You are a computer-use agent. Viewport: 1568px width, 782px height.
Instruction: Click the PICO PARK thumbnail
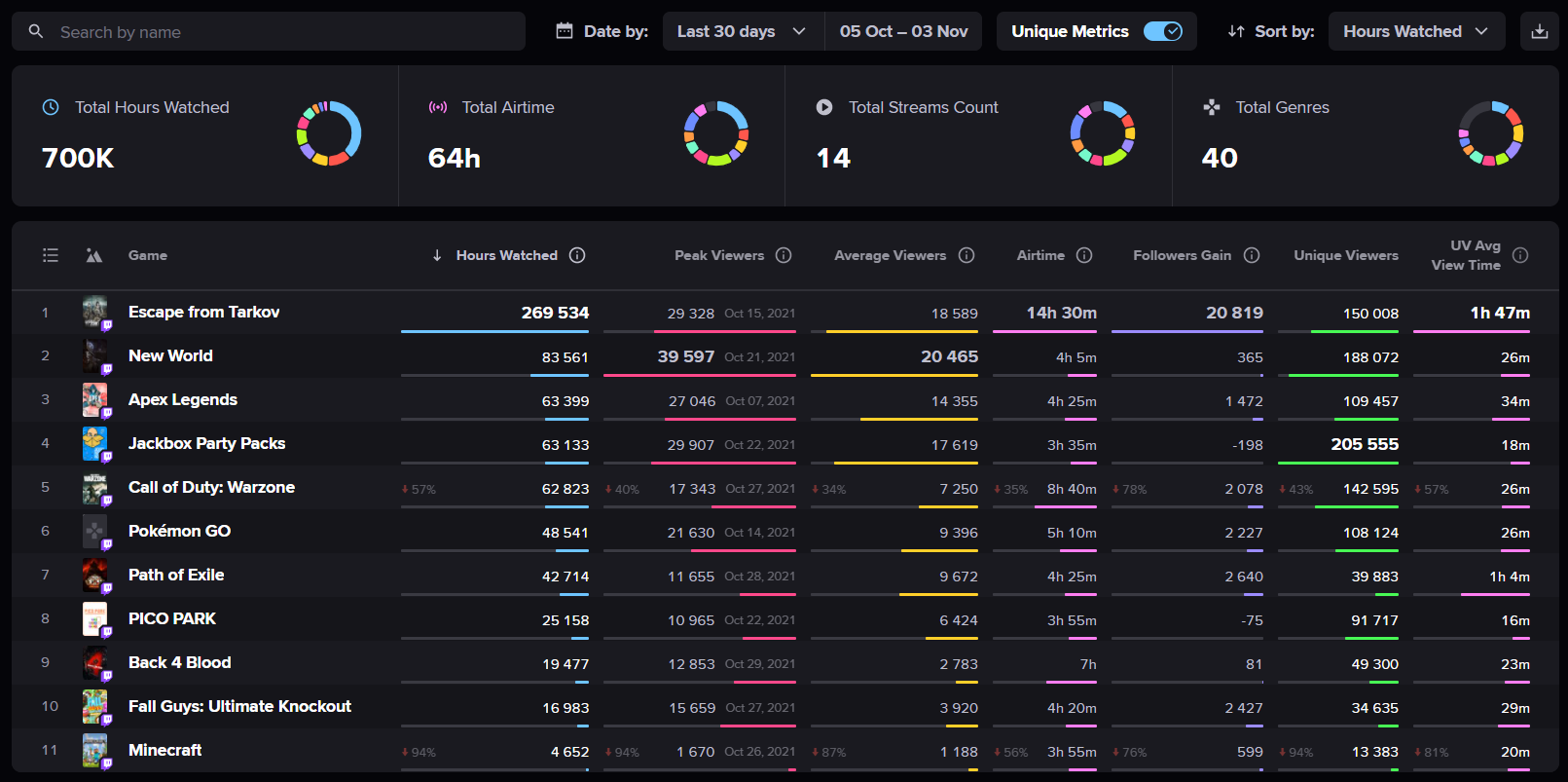95,619
